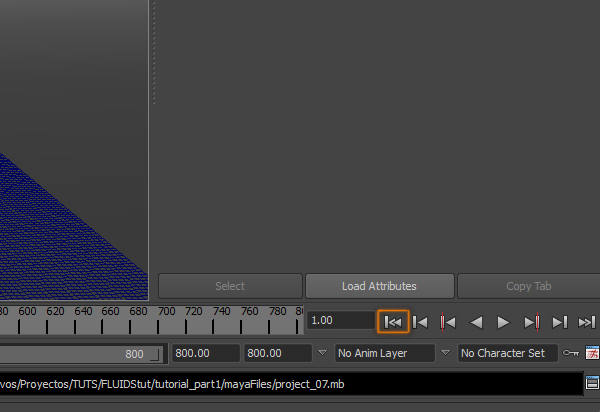
Task: Play the animation forwards
Action: pos(504,321)
